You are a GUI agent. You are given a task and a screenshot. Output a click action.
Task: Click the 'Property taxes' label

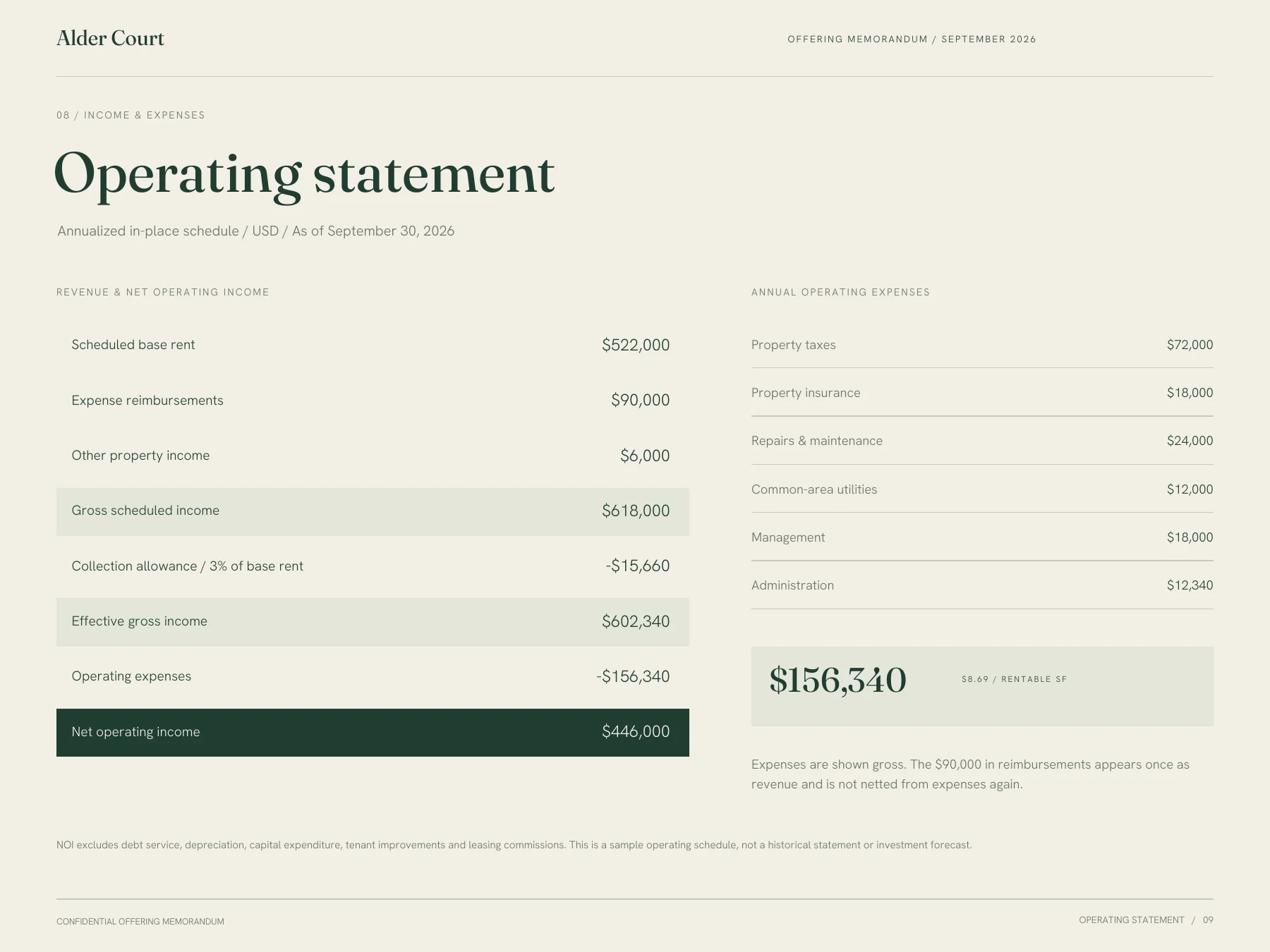point(794,345)
